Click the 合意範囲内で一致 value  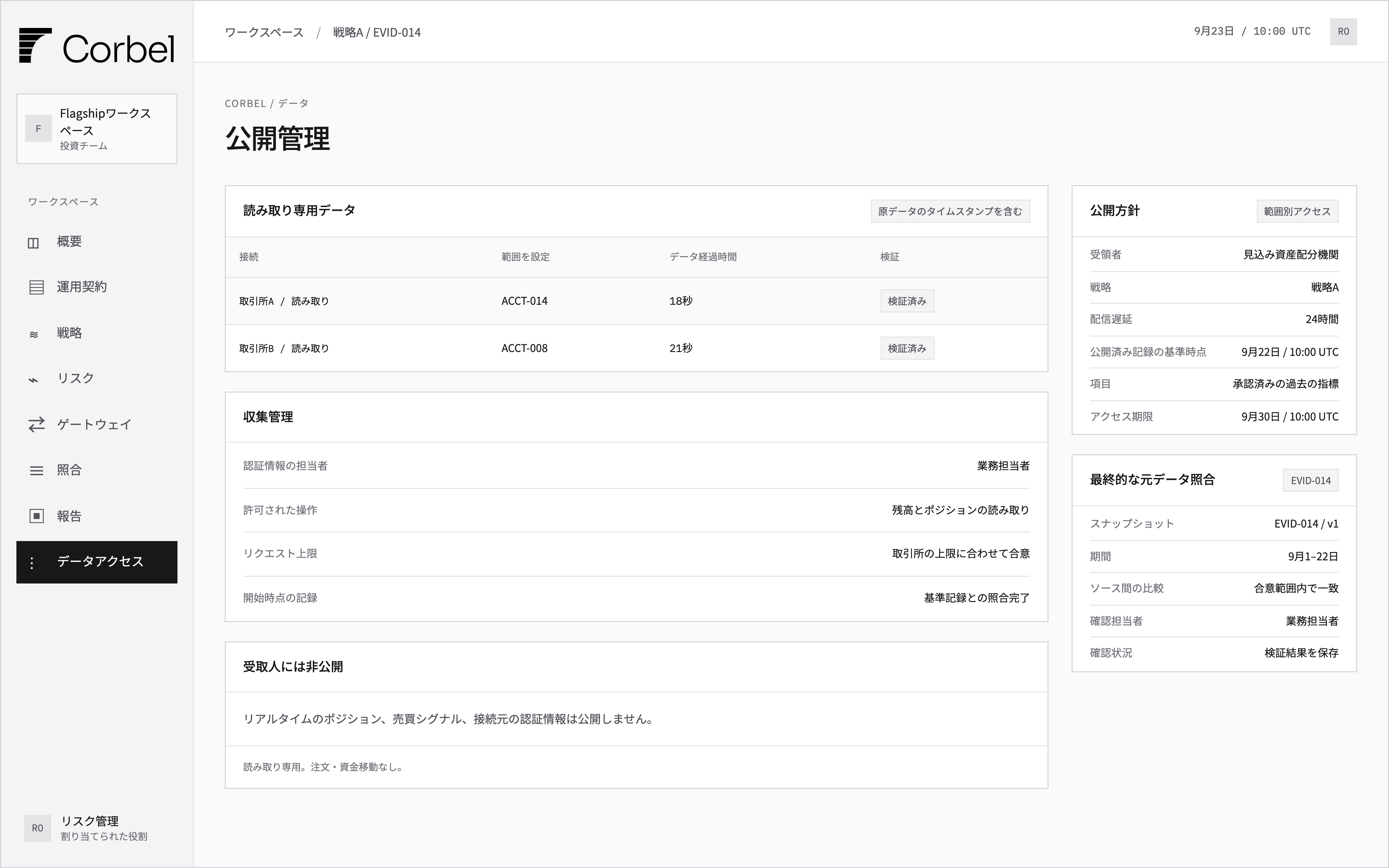click(x=1296, y=588)
